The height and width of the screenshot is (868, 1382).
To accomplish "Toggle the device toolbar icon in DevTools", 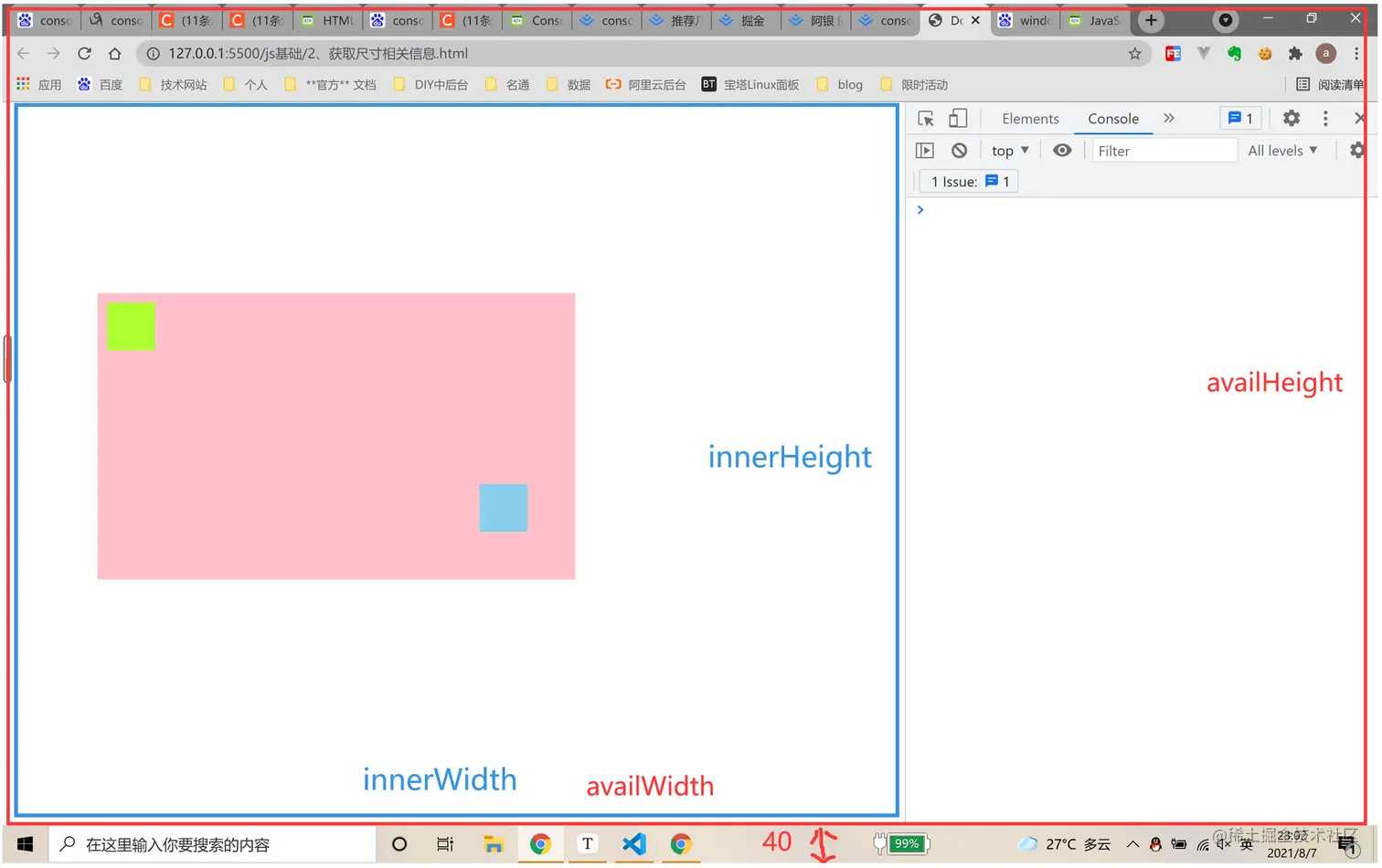I will coord(957,119).
